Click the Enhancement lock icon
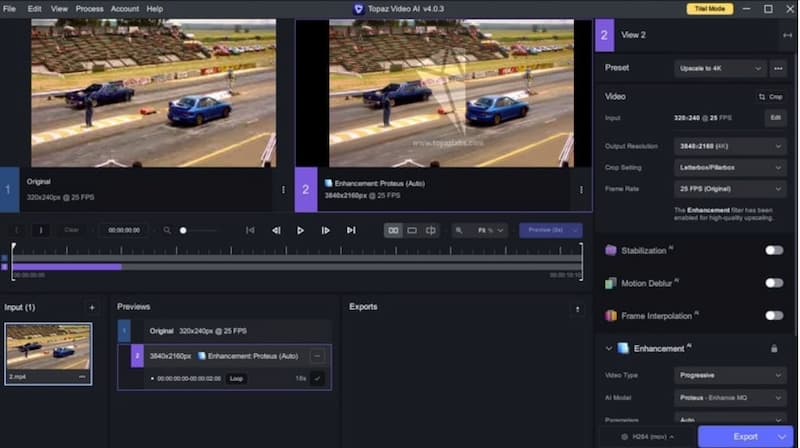Image resolution: width=800 pixels, height=448 pixels. tap(773, 348)
